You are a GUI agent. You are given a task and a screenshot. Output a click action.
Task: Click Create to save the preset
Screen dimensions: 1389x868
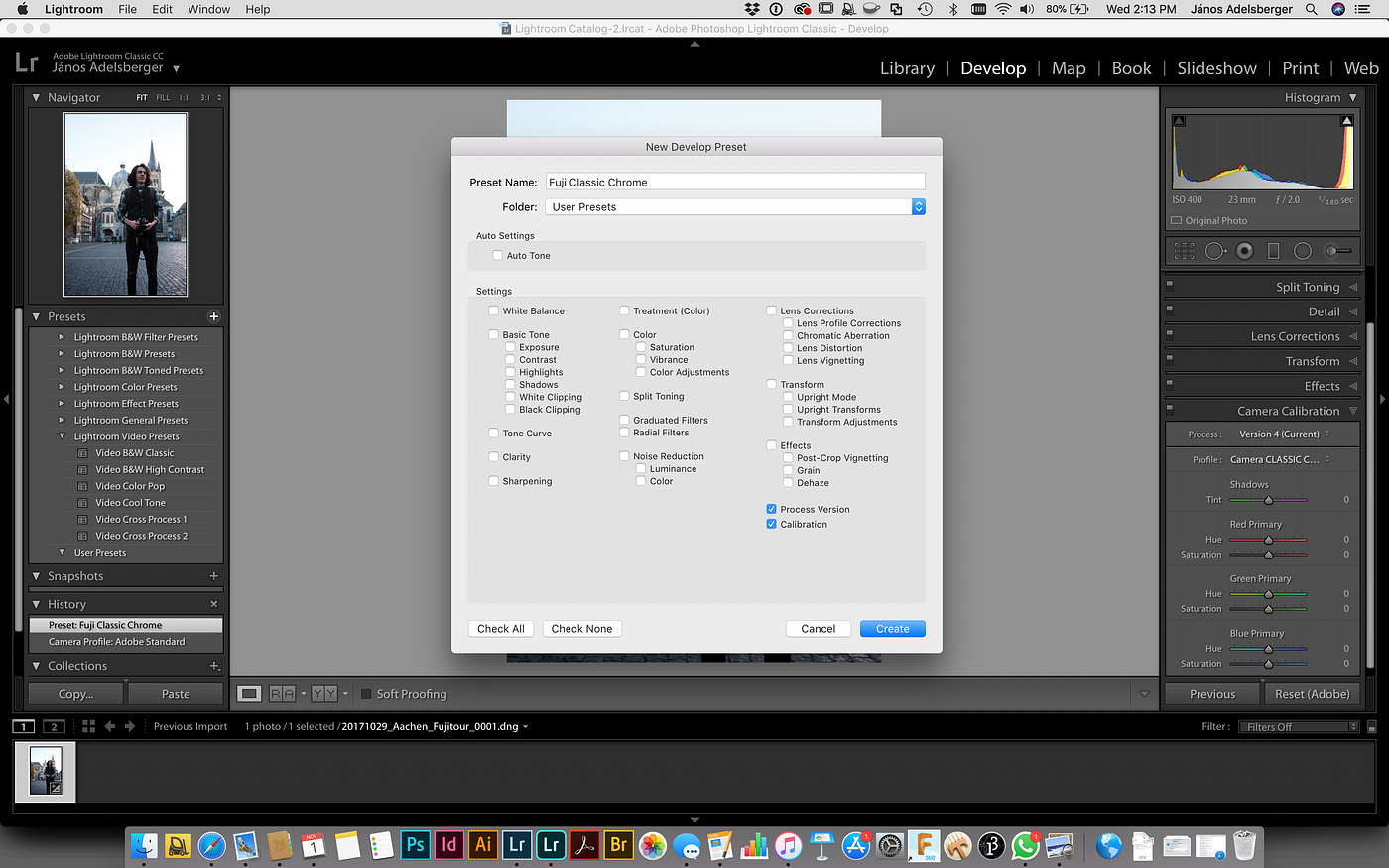point(893,628)
